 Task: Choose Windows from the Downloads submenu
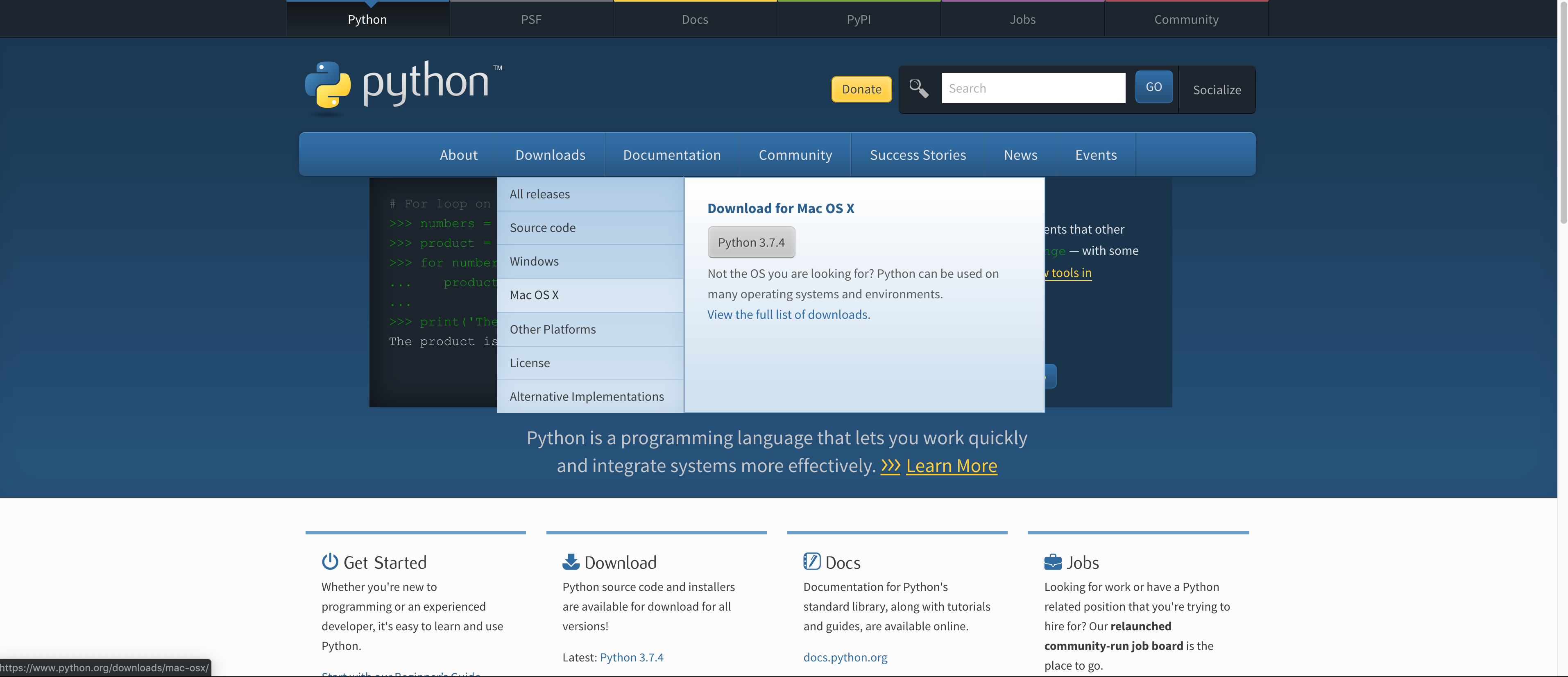click(x=534, y=261)
